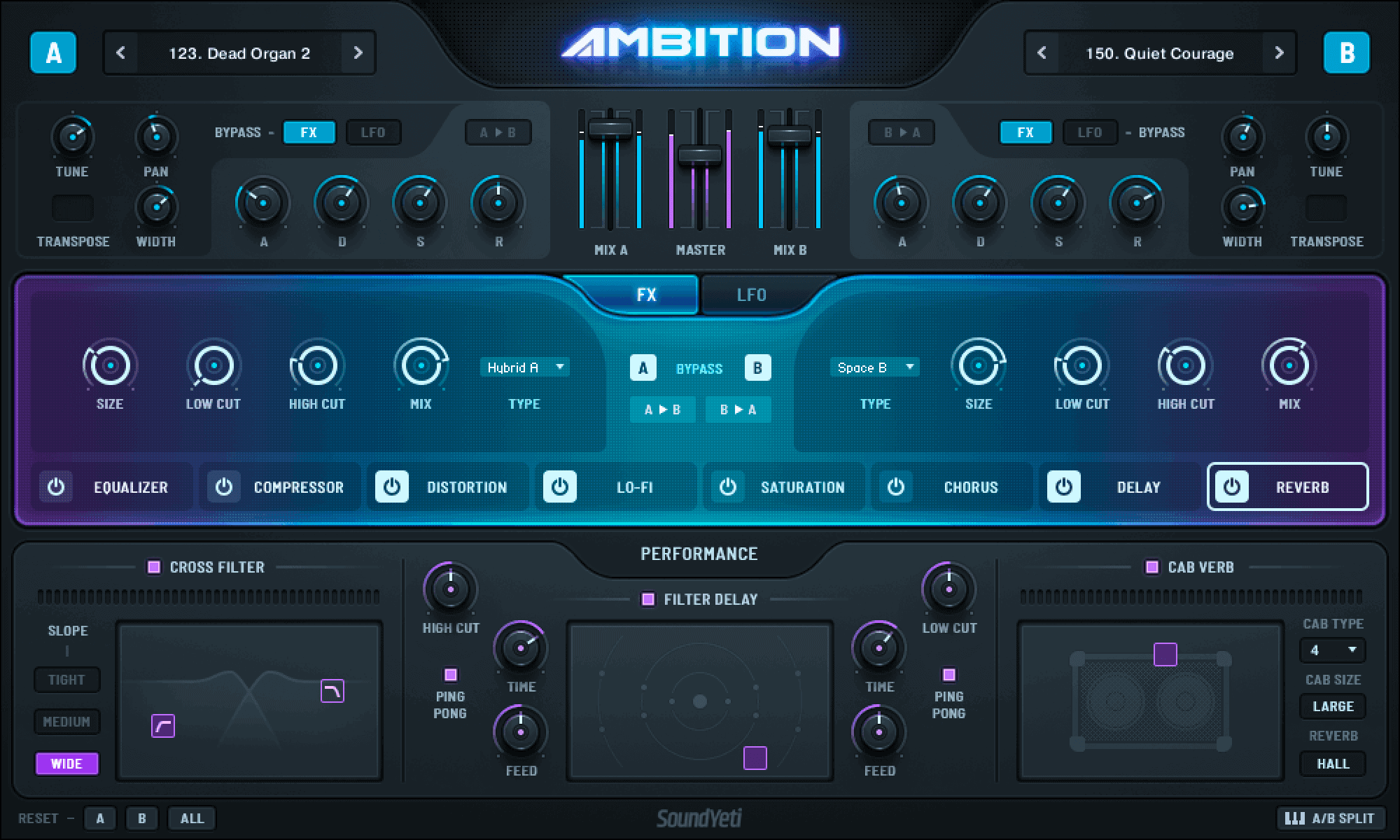Click the HALL reverb button

click(1333, 764)
